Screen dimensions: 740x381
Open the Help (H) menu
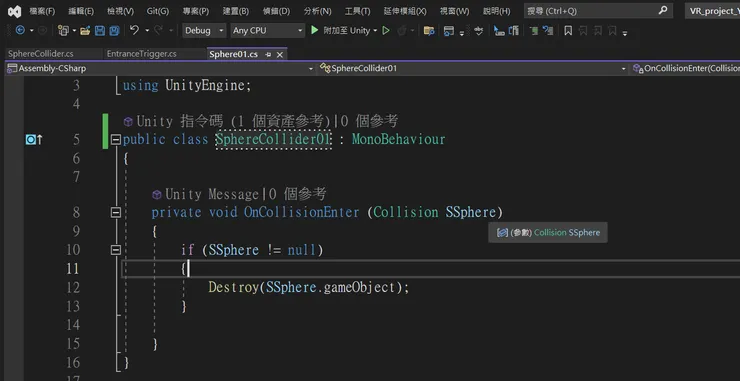[496, 11]
